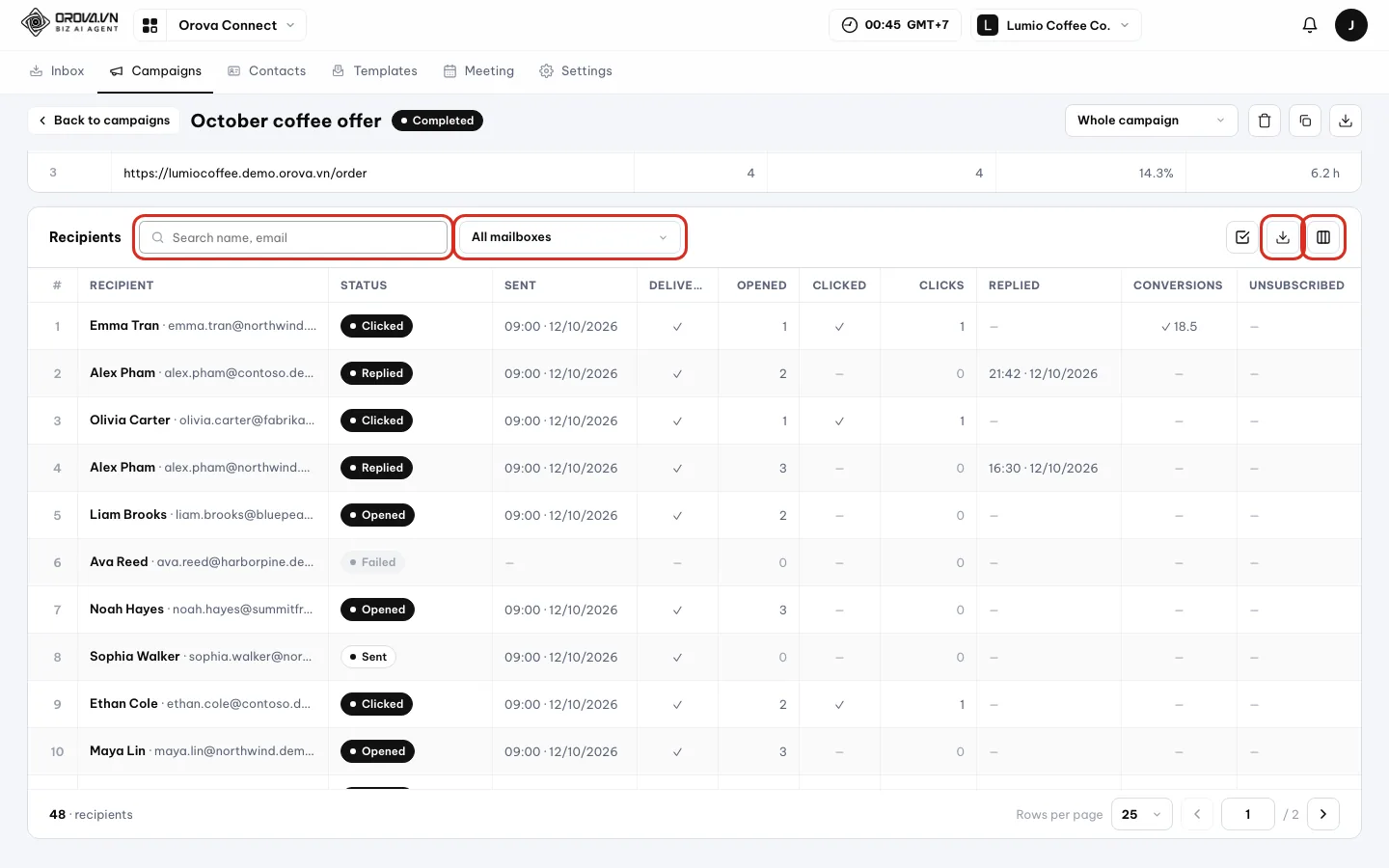This screenshot has width=1389, height=868.
Task: Open the All mailboxes filter dropdown
Action: (x=569, y=237)
